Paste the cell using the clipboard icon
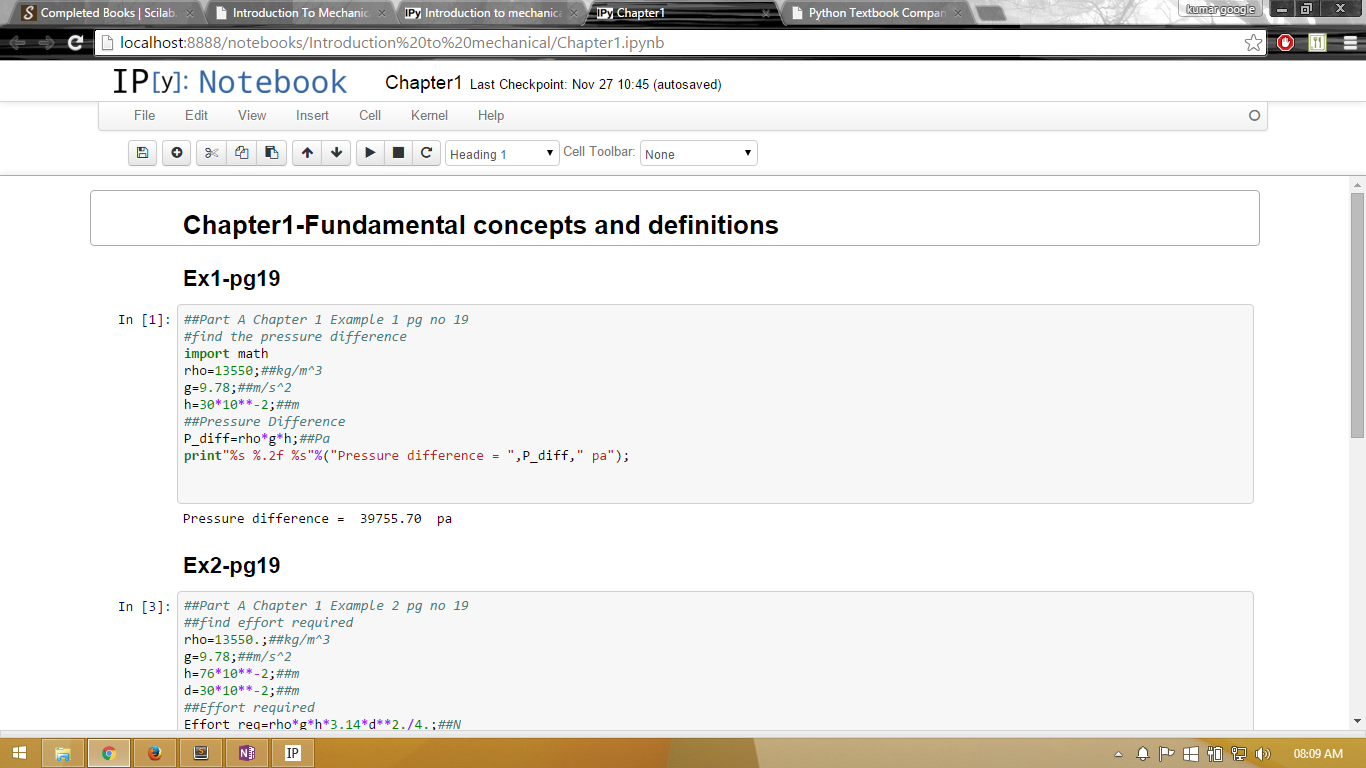The image size is (1366, 768). 271,153
